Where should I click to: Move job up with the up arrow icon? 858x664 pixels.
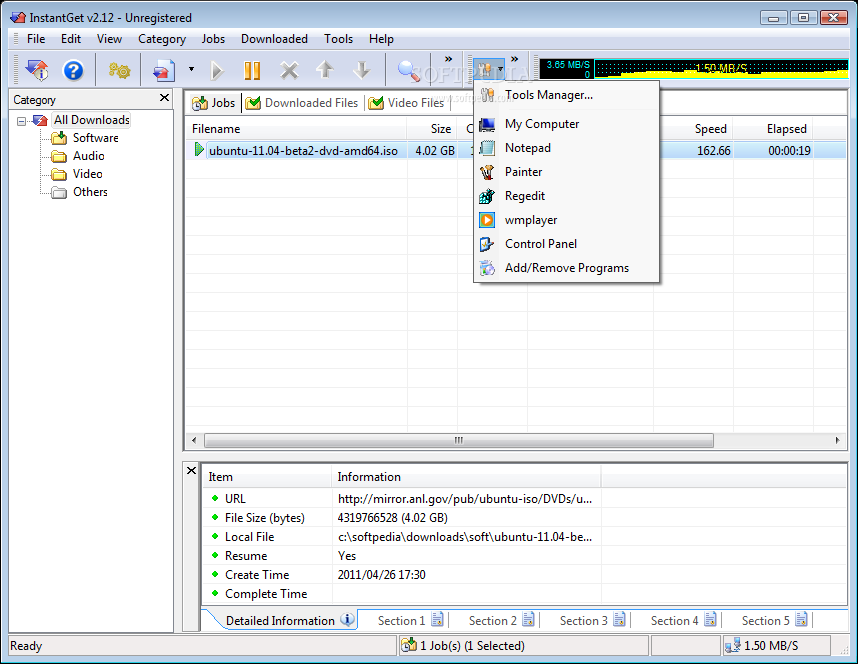pyautogui.click(x=325, y=70)
